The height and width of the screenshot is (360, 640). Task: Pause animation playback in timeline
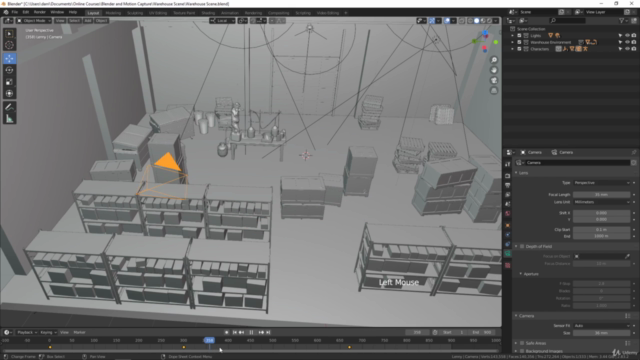point(251,332)
